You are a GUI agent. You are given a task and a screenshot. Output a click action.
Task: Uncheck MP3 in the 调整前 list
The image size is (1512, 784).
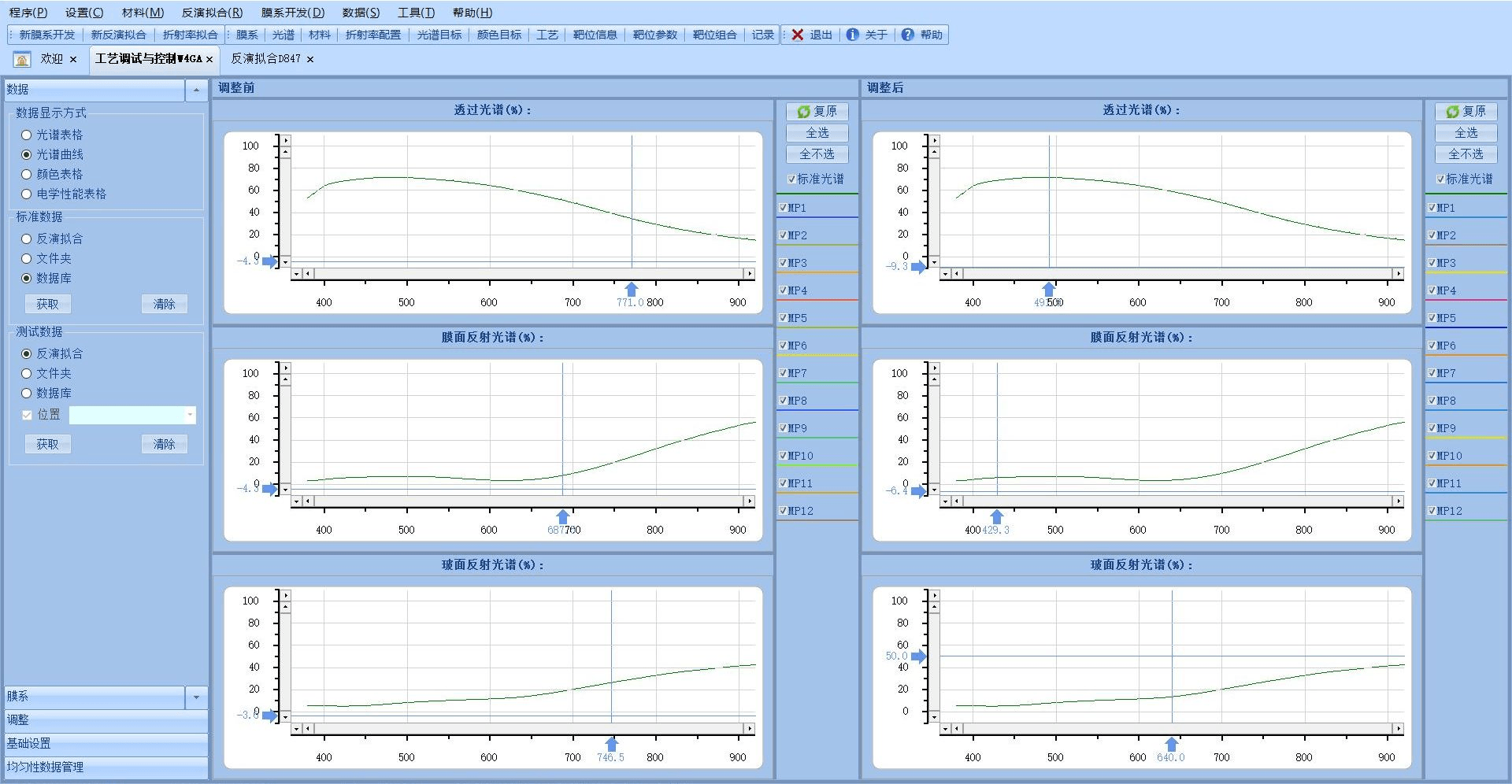point(783,263)
